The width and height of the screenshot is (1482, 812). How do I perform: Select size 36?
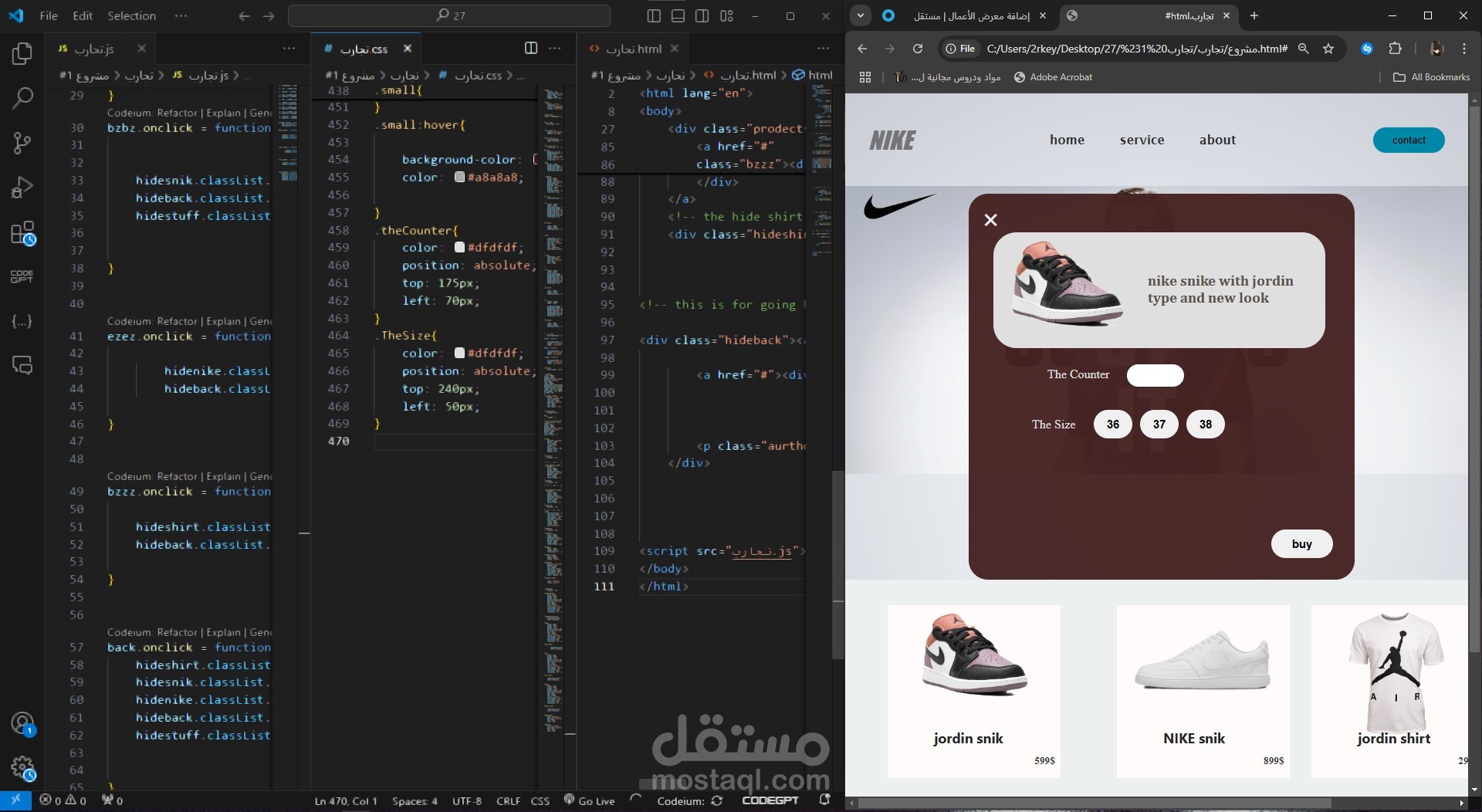[1112, 424]
